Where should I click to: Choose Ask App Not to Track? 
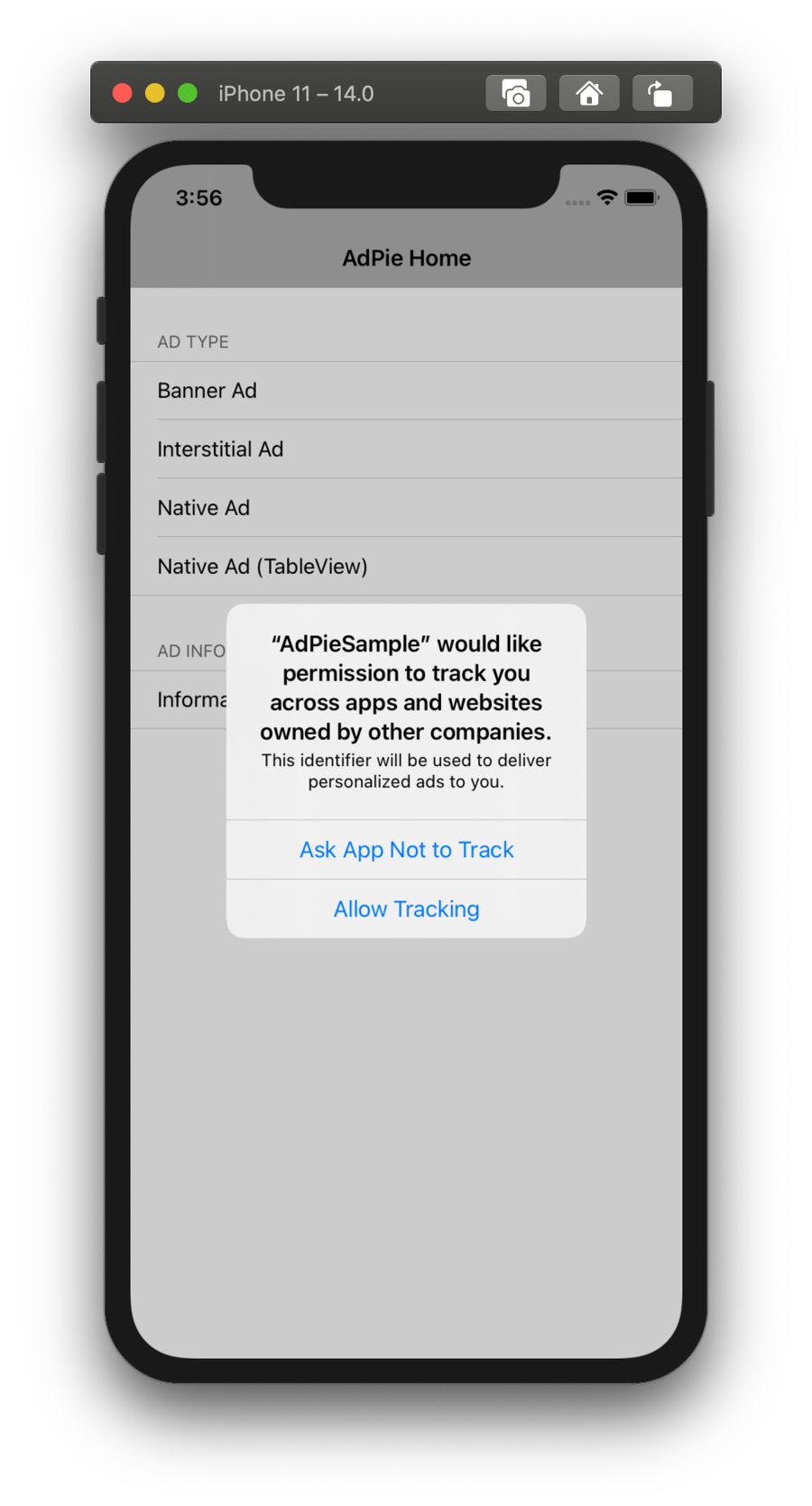click(406, 850)
